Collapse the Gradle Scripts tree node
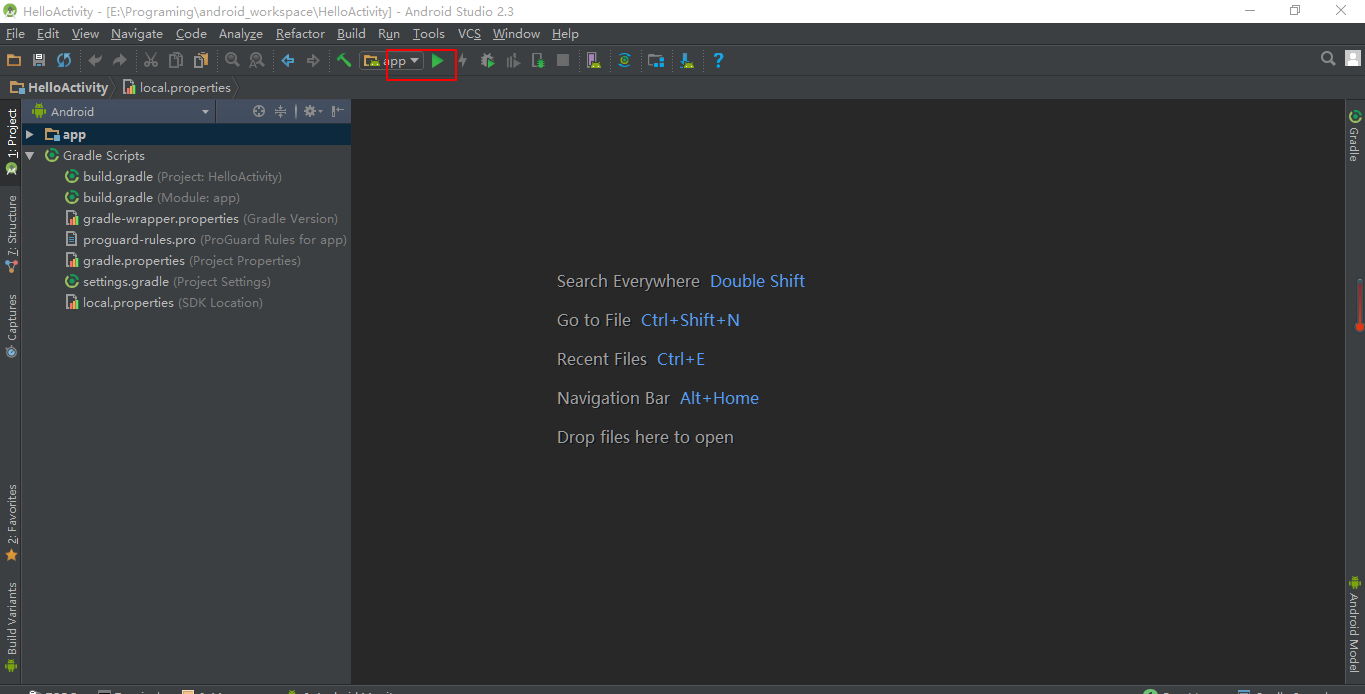Screen dimensions: 1365x694 pos(30,155)
